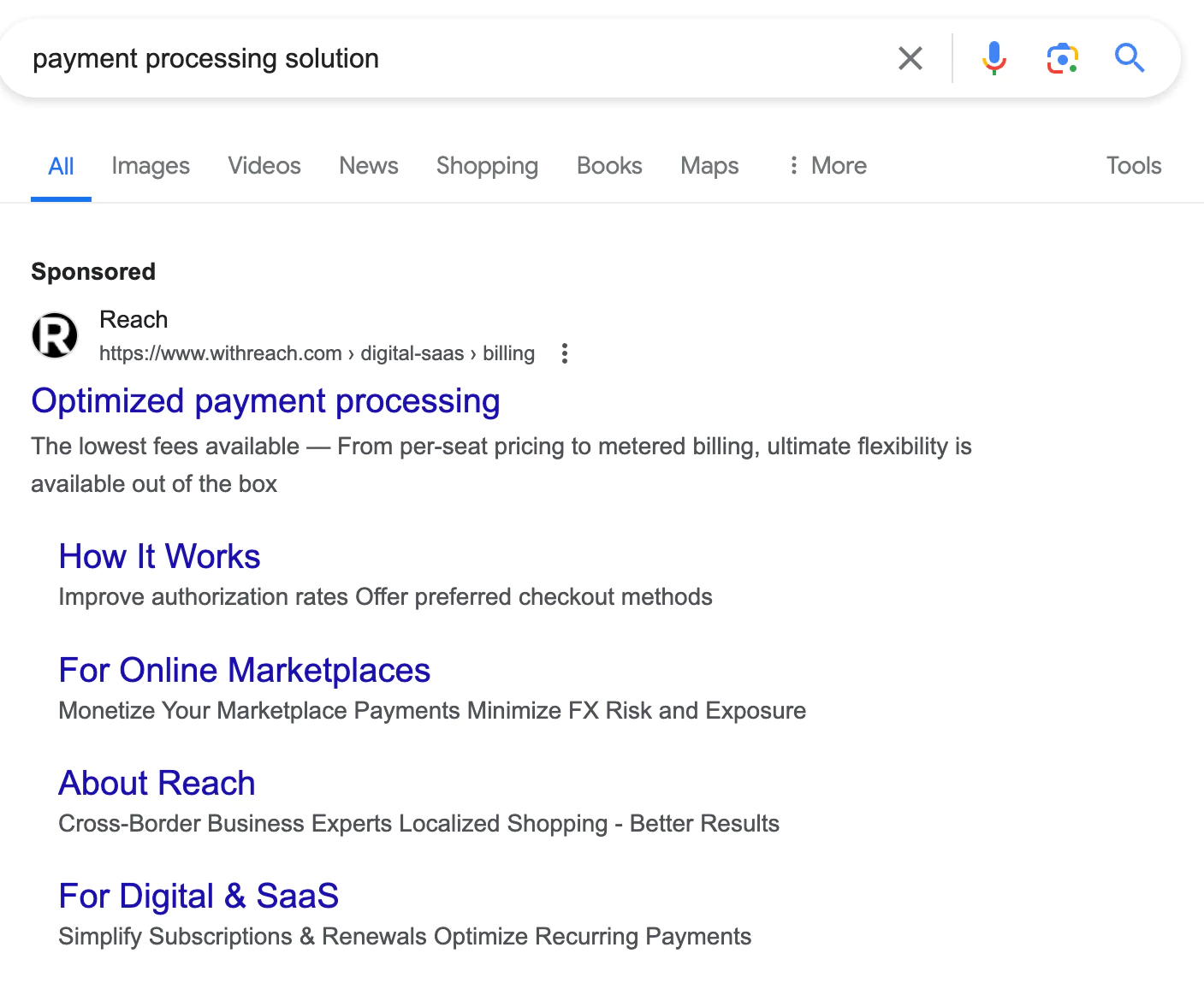Open the Optimized payment processing link

(x=265, y=401)
